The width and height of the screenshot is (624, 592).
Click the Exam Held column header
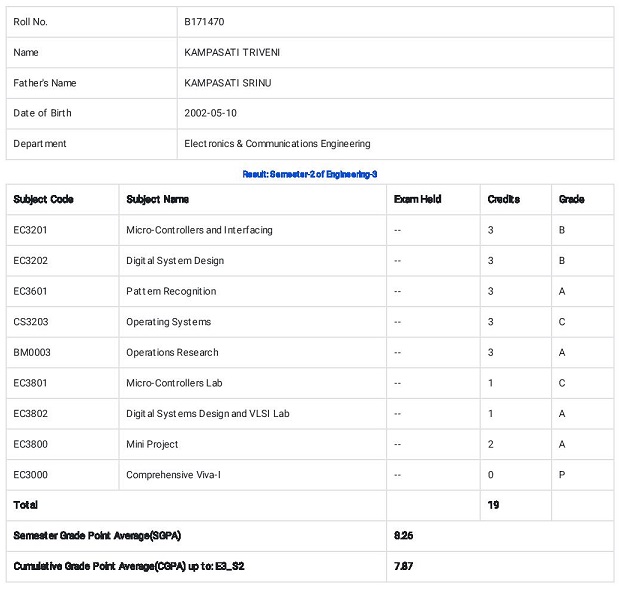(417, 199)
